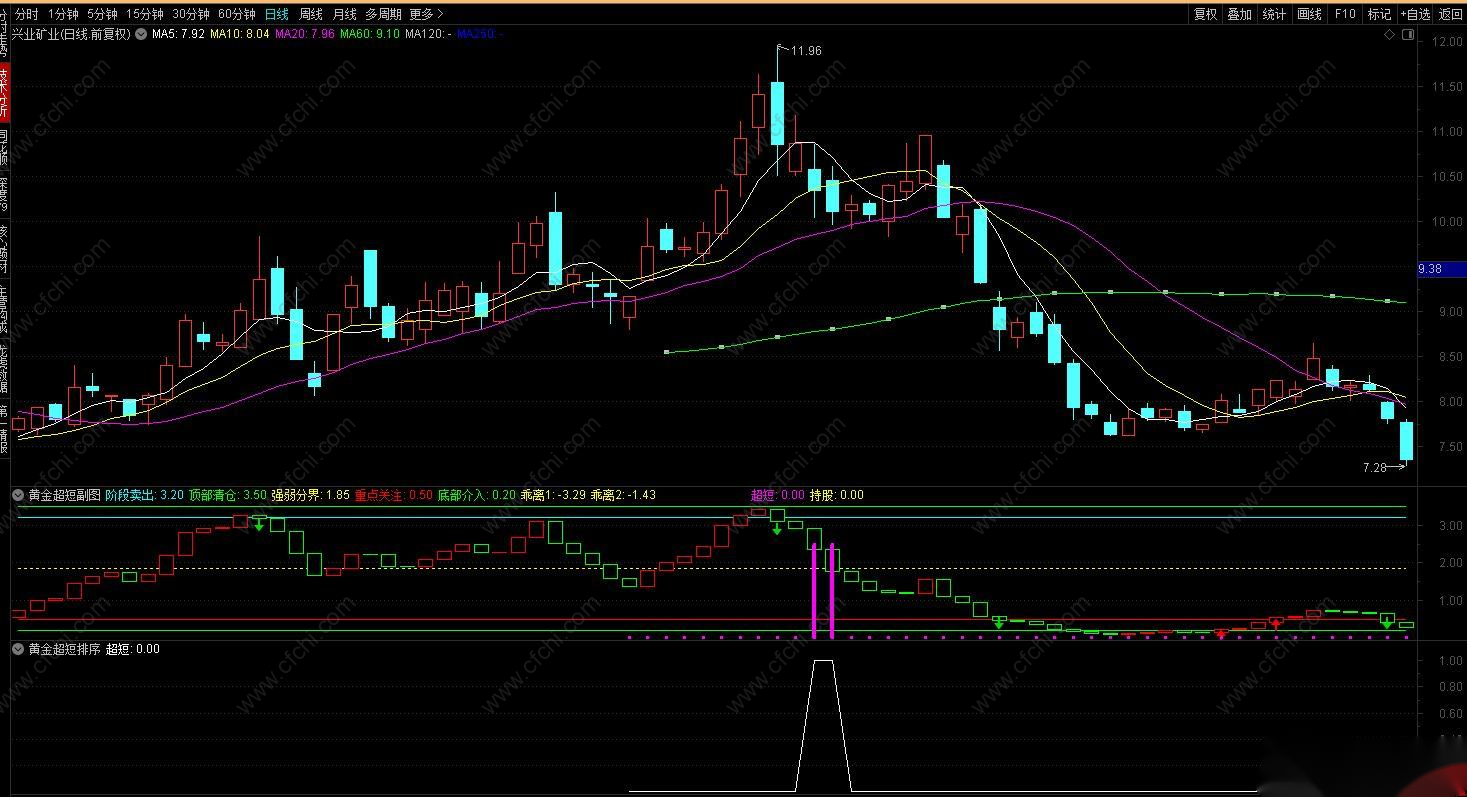
Task: Click the 底部介入: 0.20 value
Action: (x=477, y=495)
